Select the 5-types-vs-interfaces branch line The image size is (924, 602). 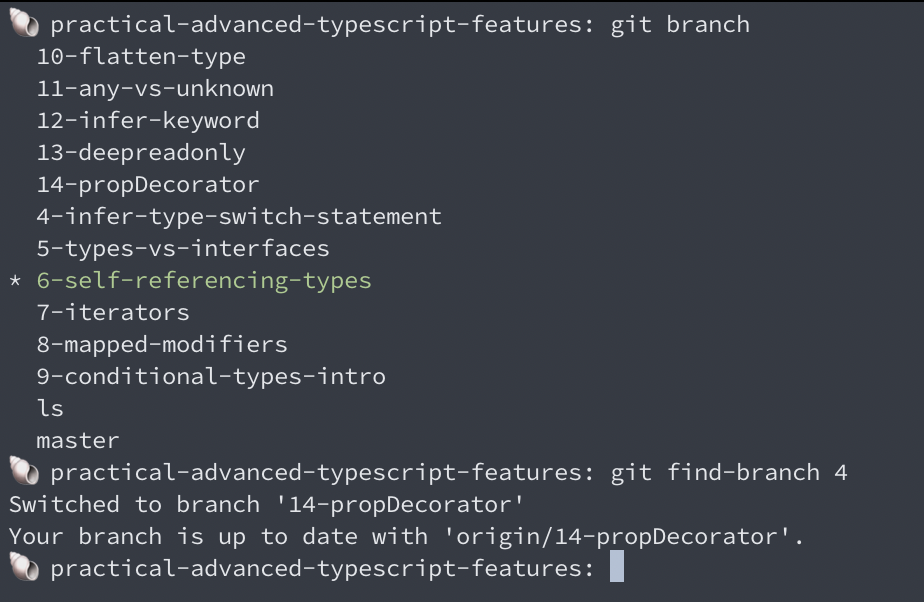point(183,249)
